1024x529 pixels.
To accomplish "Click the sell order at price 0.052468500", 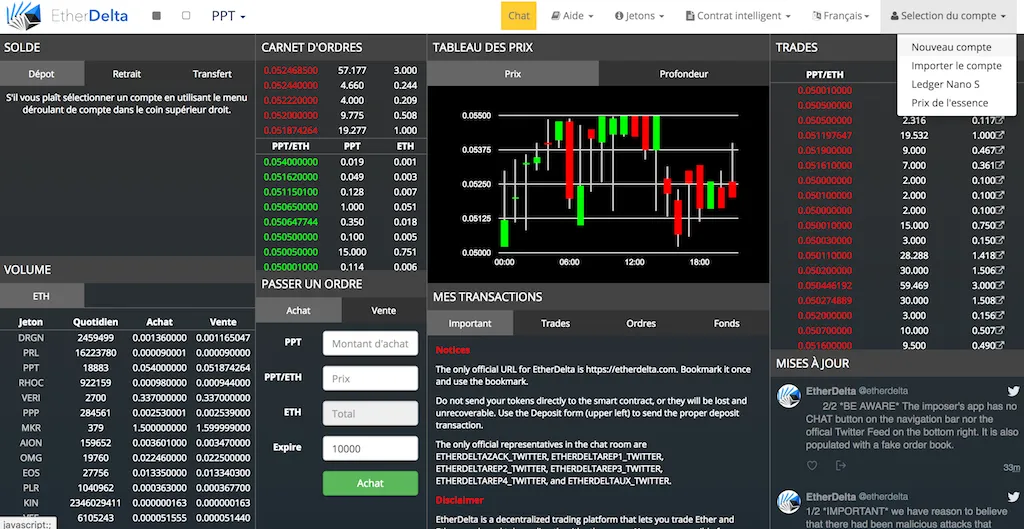I will [x=341, y=71].
